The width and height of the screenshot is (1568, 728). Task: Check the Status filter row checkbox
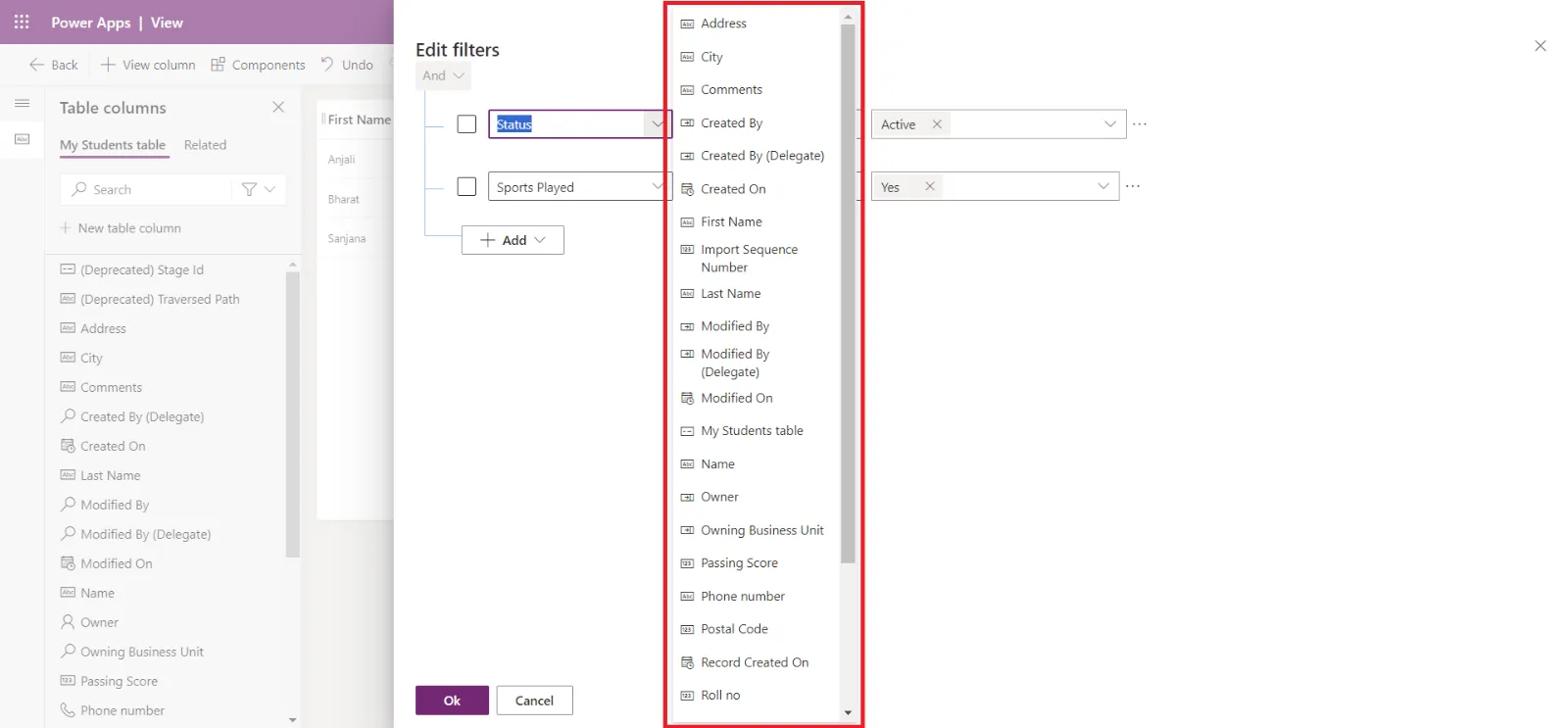(466, 124)
